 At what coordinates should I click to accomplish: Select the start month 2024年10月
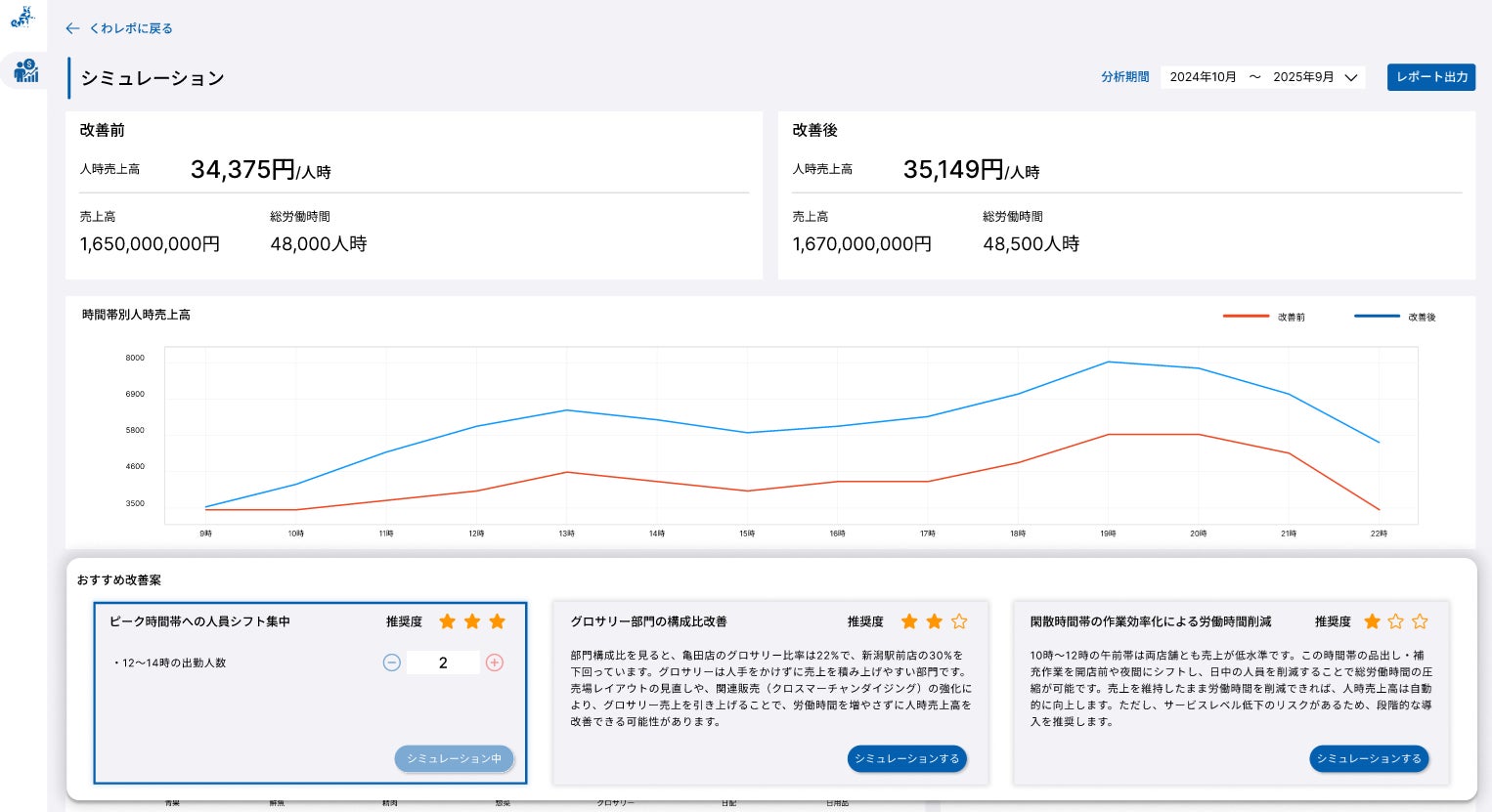[x=1203, y=77]
